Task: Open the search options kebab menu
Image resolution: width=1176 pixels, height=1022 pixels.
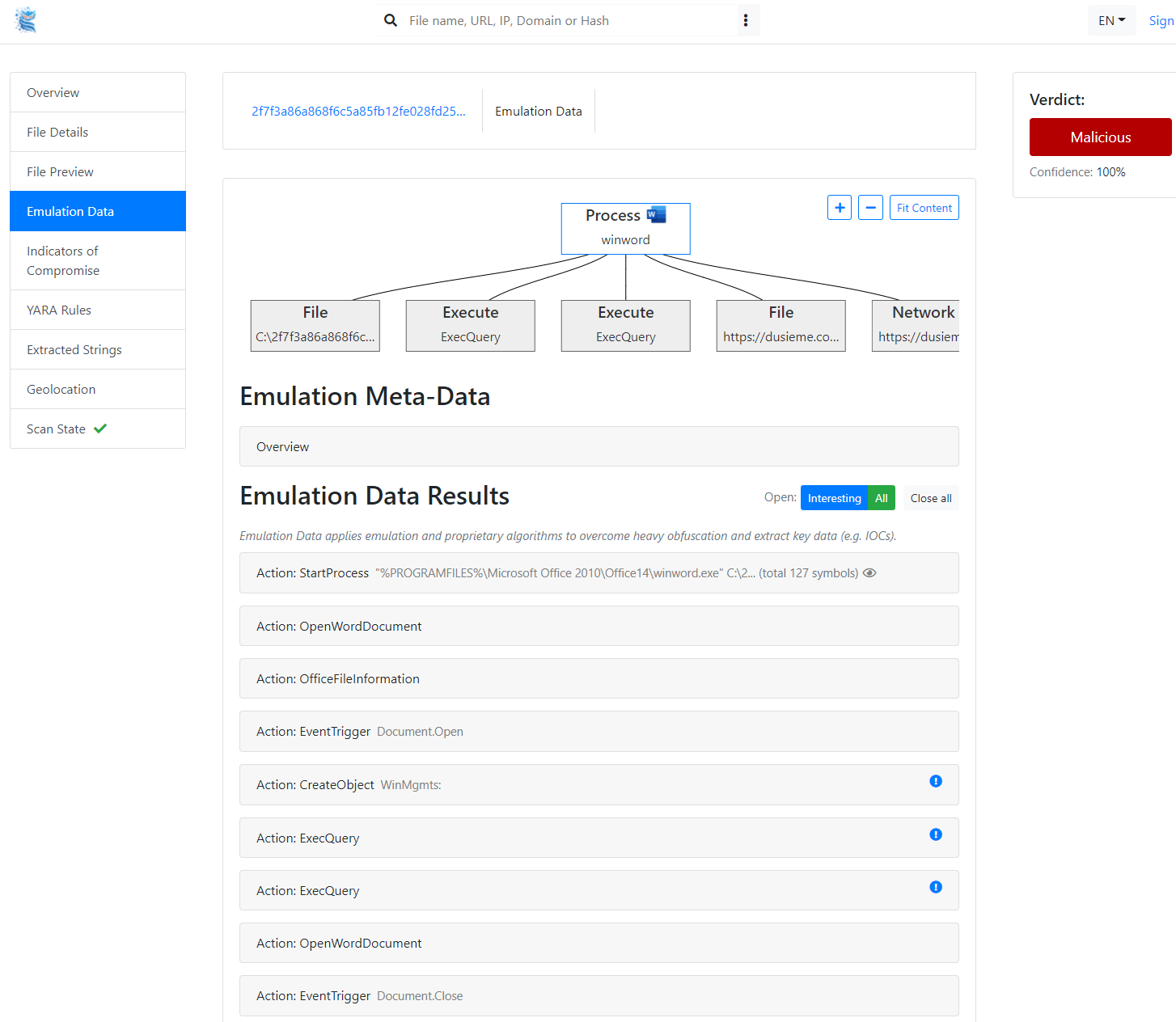Action: pos(746,20)
